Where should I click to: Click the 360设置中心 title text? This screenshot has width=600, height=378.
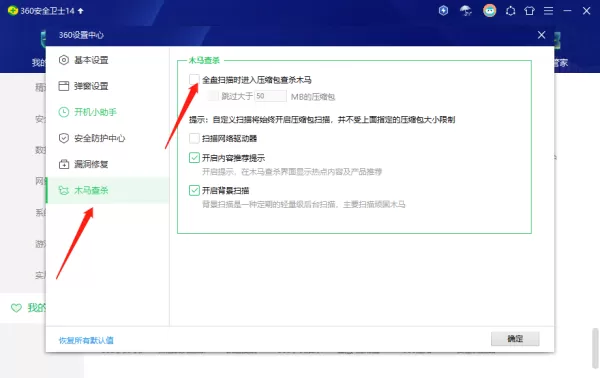(81, 35)
